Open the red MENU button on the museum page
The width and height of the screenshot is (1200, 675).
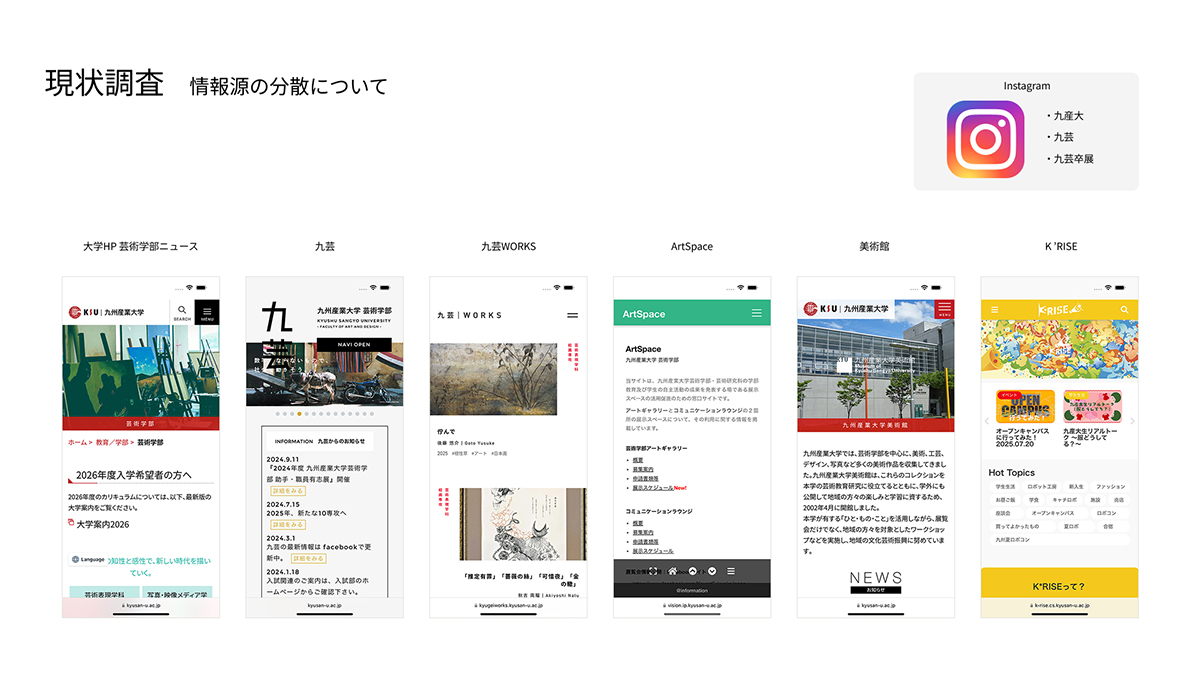[x=943, y=309]
